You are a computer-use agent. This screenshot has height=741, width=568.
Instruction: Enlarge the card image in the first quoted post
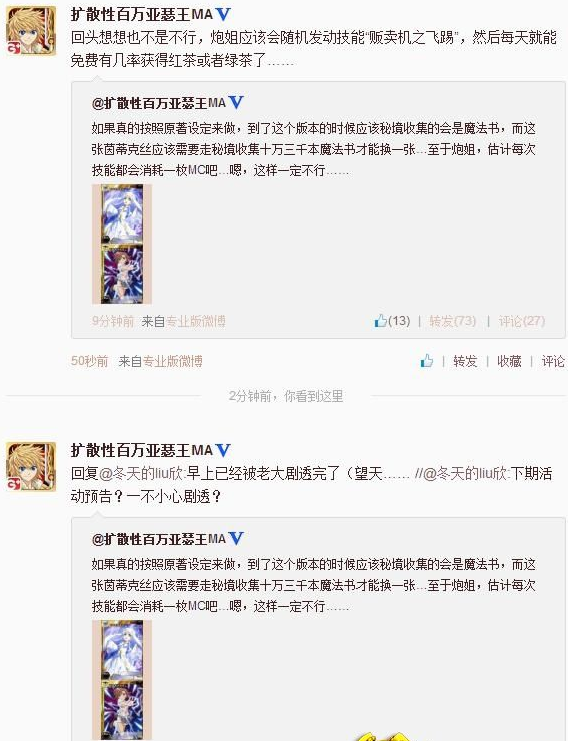[122, 244]
